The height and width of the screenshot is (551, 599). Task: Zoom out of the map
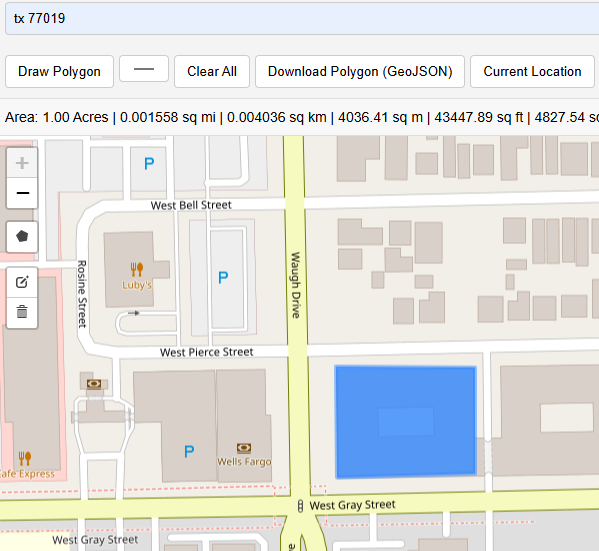coord(22,193)
